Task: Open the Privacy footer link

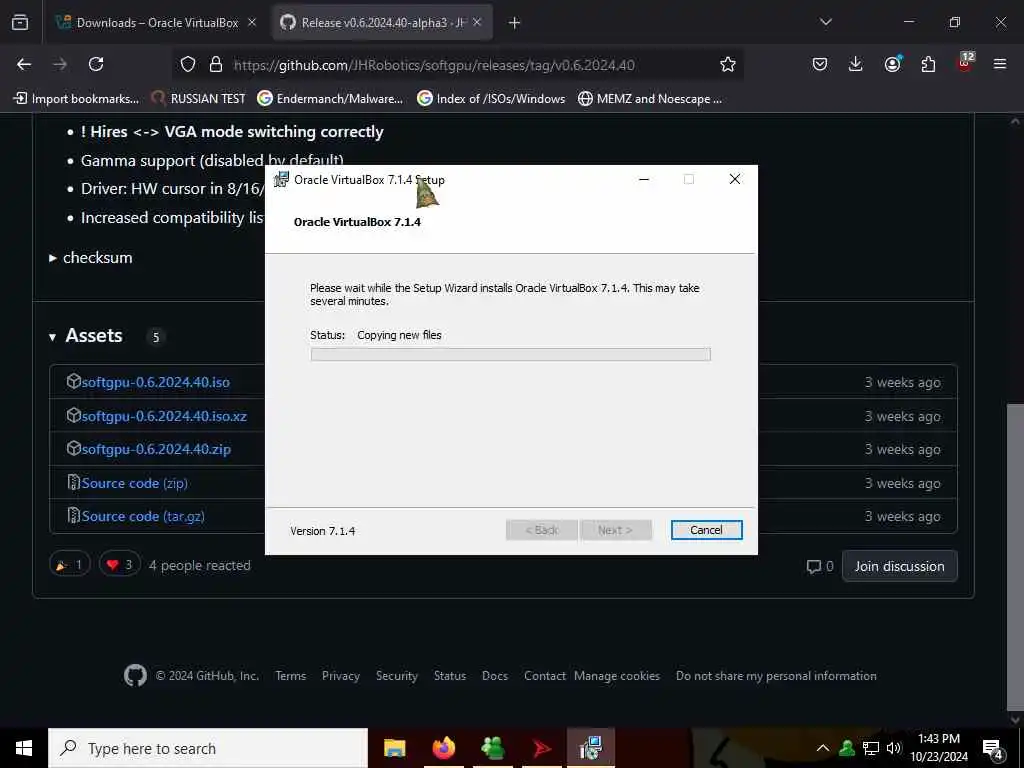Action: tap(341, 676)
